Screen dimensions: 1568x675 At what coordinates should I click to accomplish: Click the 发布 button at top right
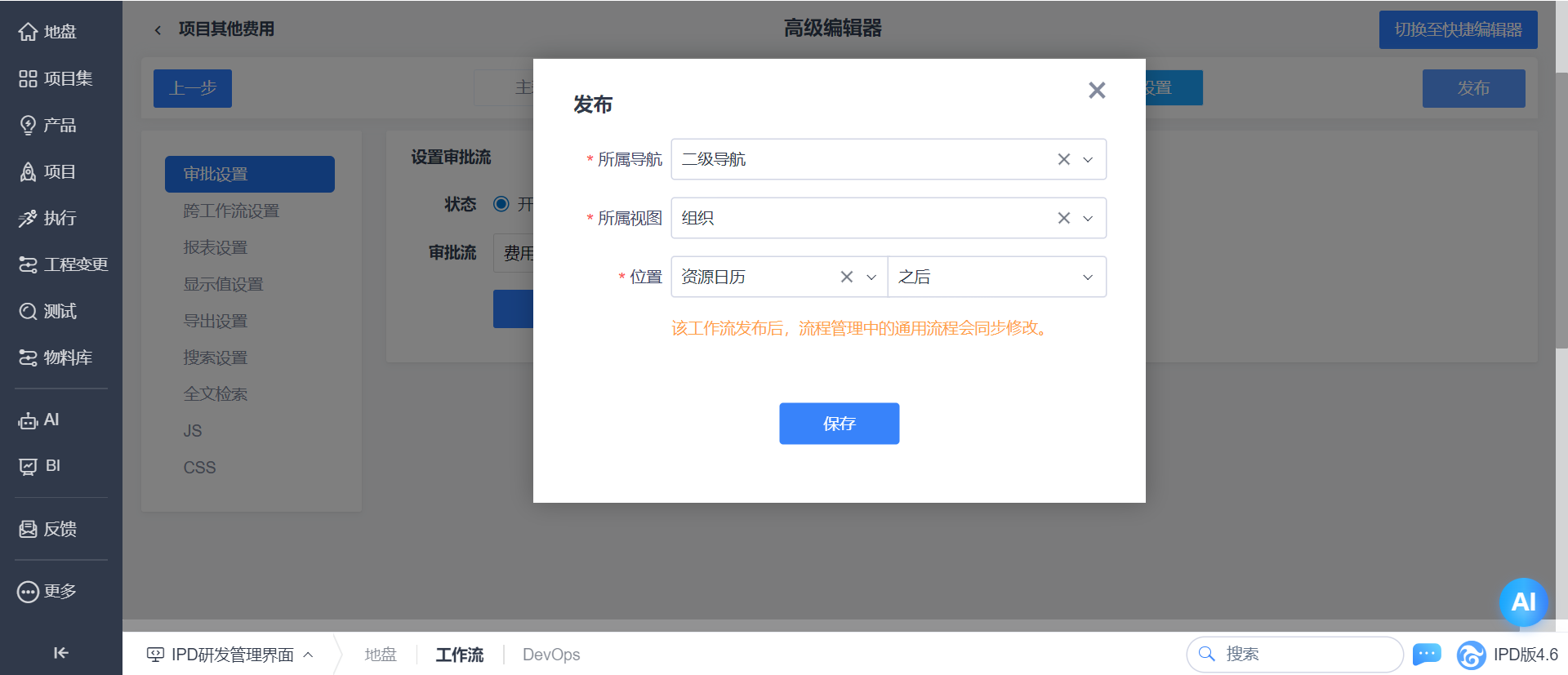click(1474, 88)
